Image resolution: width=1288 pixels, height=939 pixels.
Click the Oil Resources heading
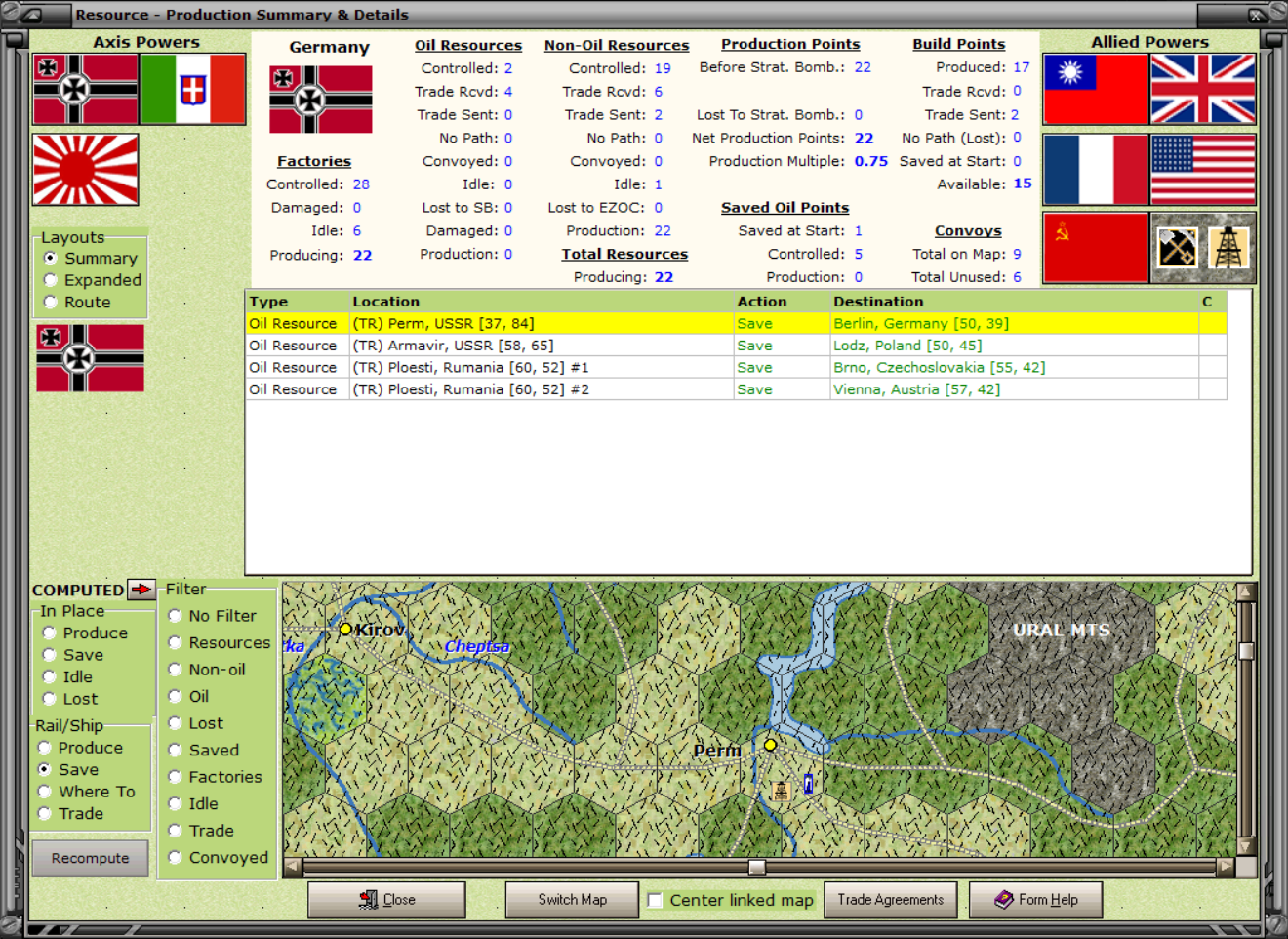pos(468,45)
